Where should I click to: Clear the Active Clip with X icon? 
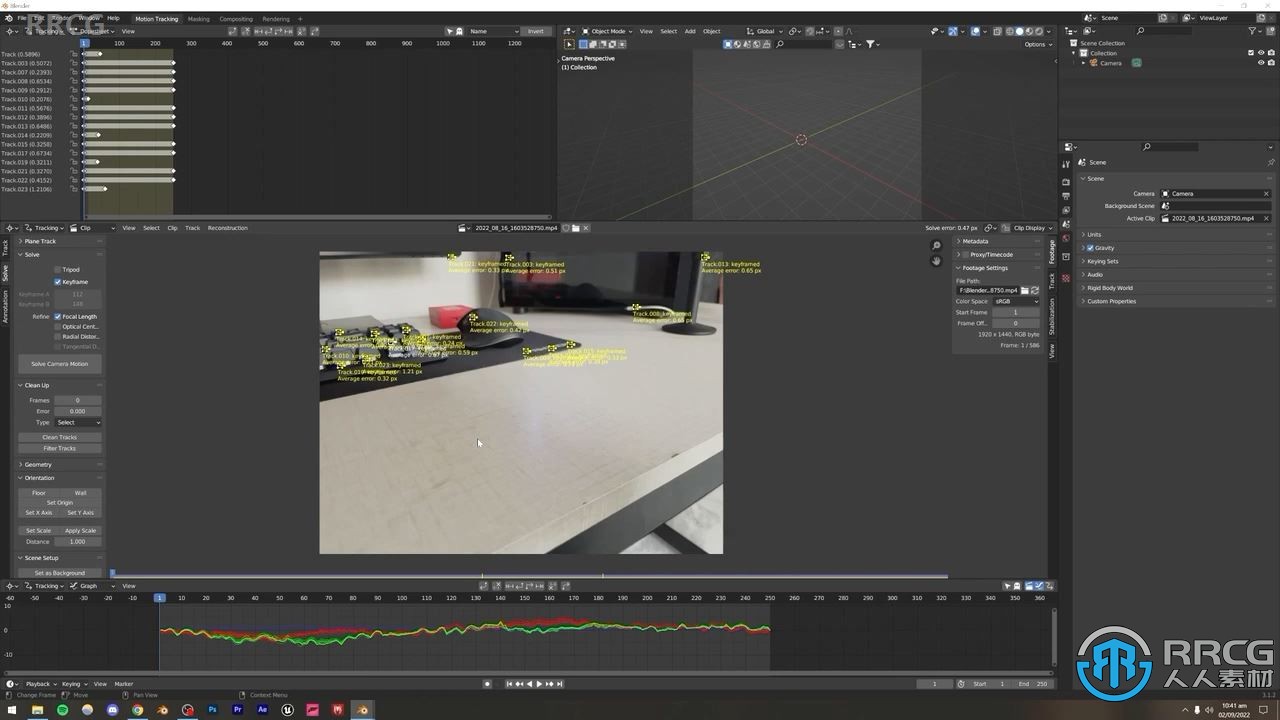tap(1266, 218)
